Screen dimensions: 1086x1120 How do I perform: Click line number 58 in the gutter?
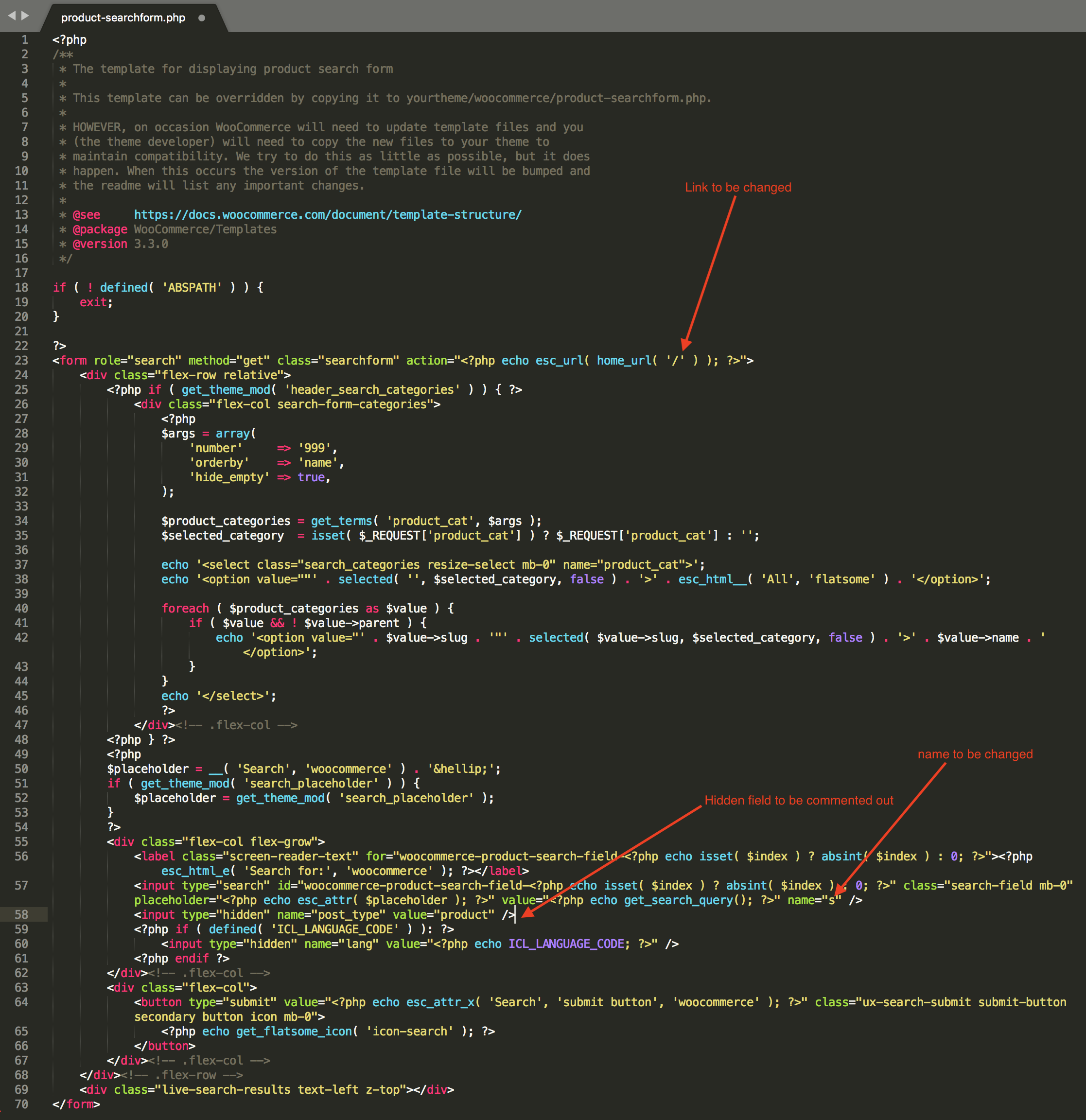pos(21,914)
